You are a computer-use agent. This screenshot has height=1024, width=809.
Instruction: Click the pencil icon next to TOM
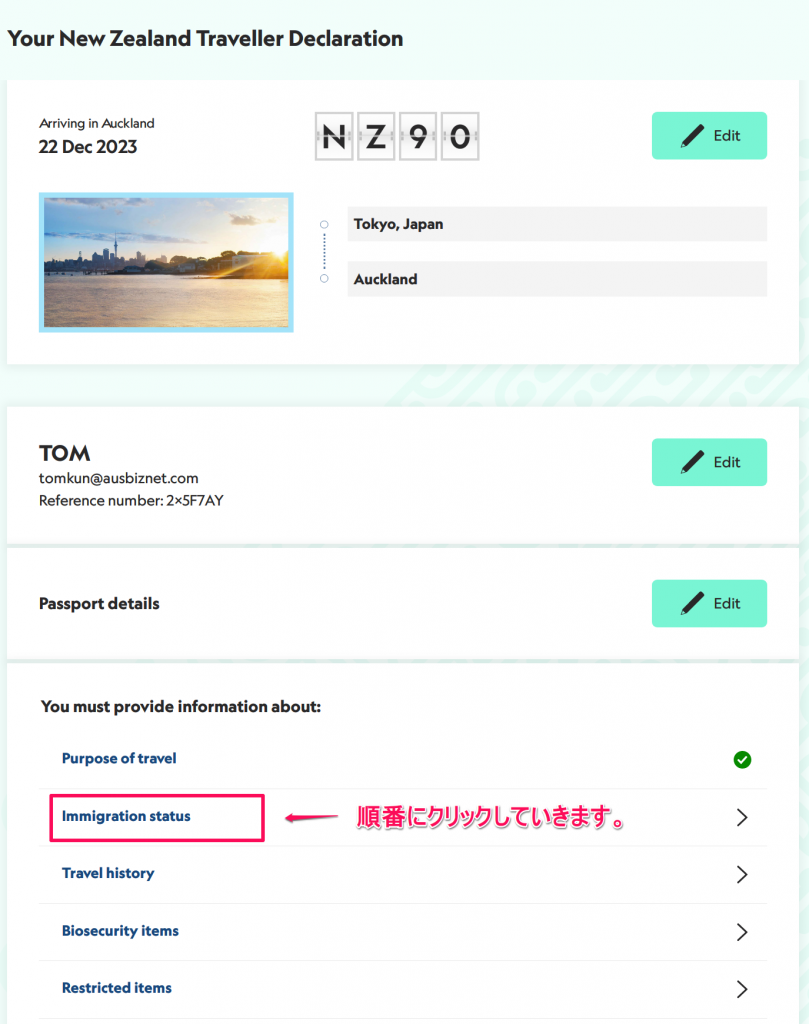pyautogui.click(x=692, y=462)
